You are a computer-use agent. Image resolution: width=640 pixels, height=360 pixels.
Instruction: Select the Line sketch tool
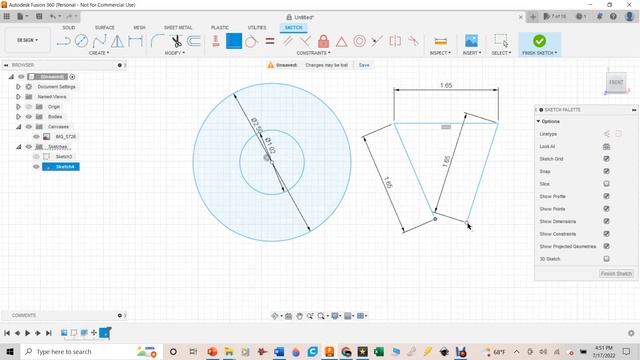(x=64, y=41)
